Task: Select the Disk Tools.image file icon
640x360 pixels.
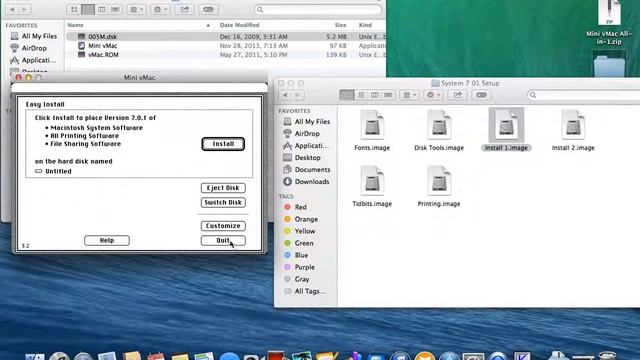Action: [x=439, y=125]
